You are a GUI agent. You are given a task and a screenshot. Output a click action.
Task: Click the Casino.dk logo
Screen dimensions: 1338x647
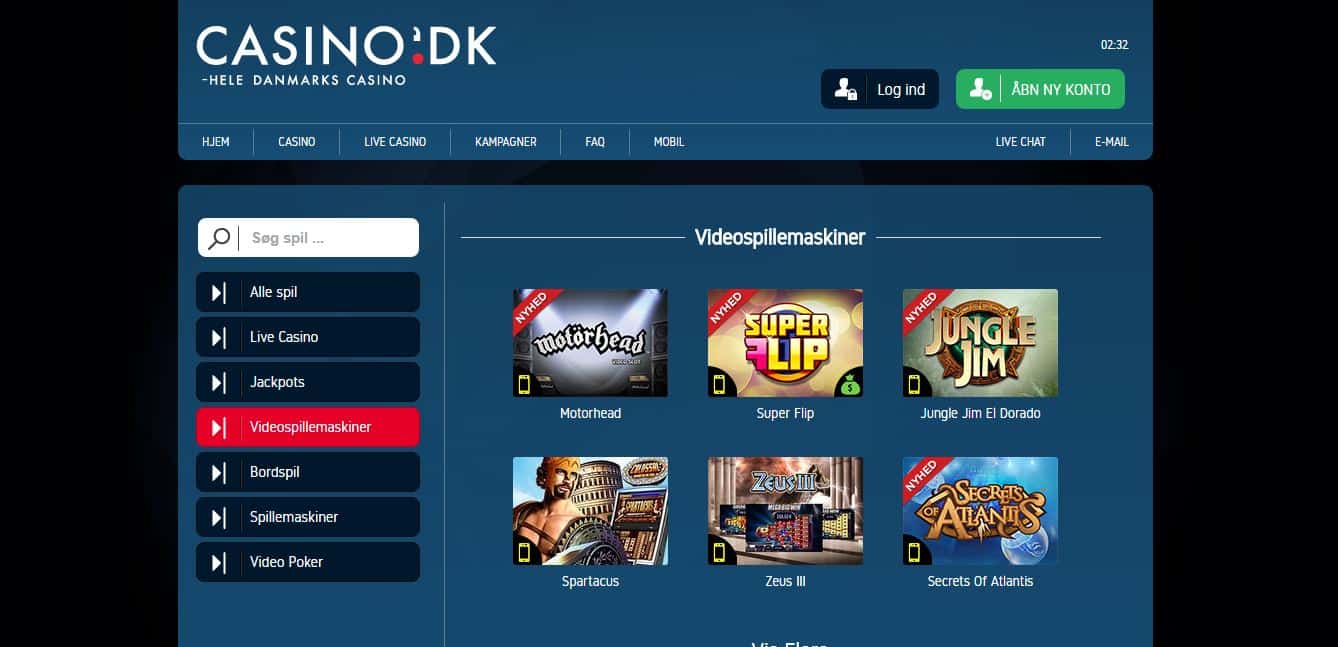point(346,56)
